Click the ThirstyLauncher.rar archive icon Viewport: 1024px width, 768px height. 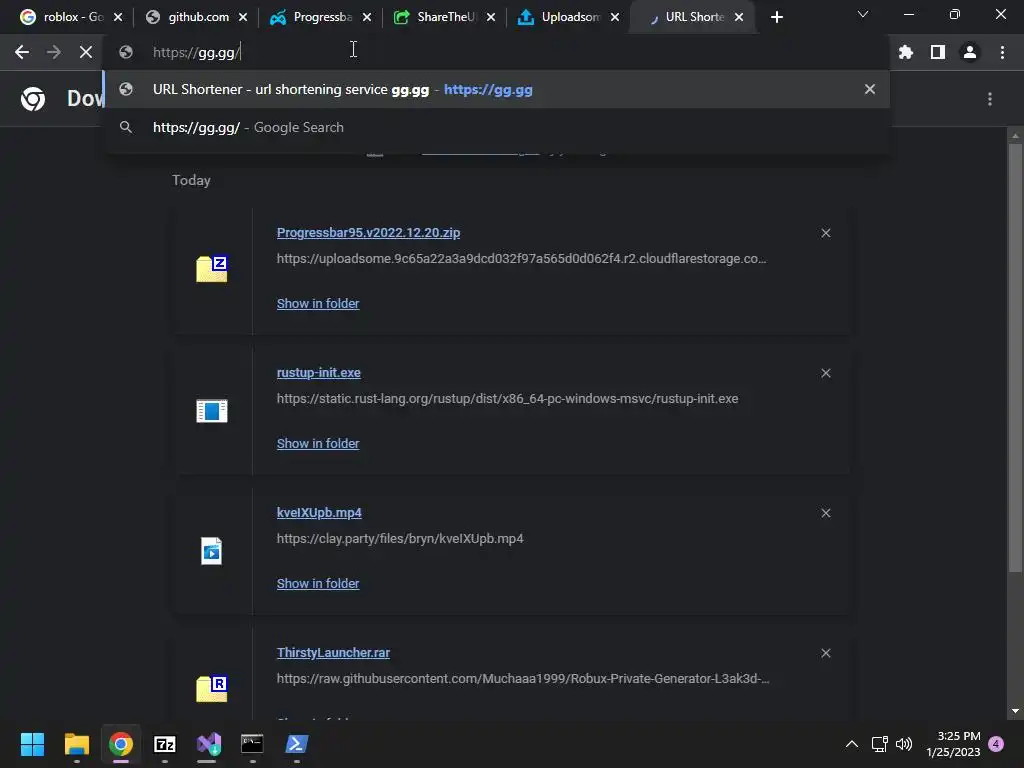click(x=212, y=688)
